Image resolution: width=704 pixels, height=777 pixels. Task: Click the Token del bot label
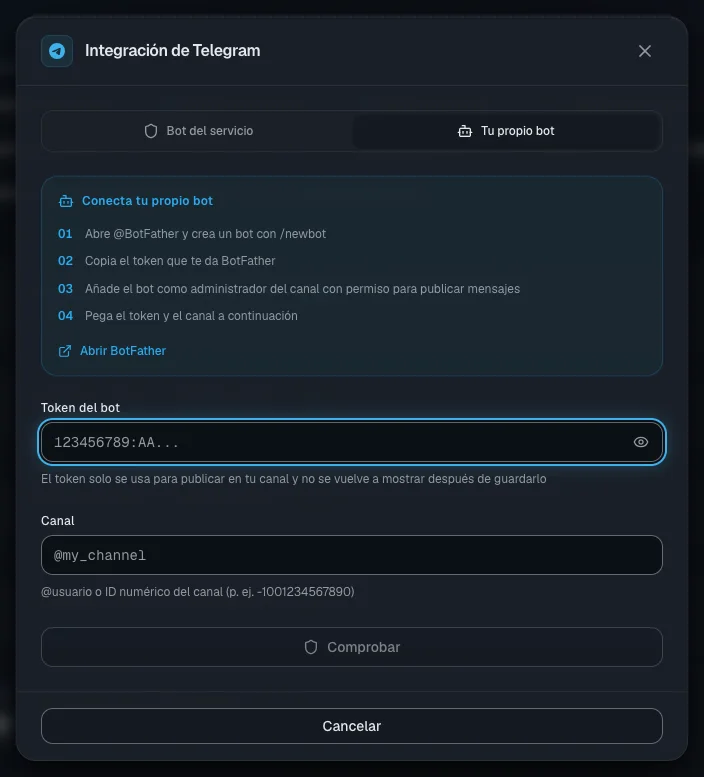click(80, 408)
